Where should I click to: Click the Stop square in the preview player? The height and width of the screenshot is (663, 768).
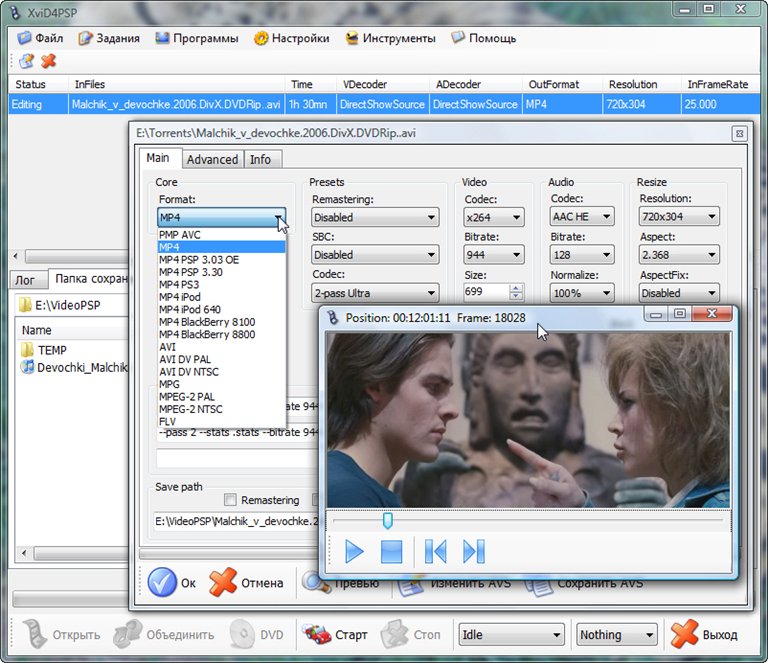point(391,551)
